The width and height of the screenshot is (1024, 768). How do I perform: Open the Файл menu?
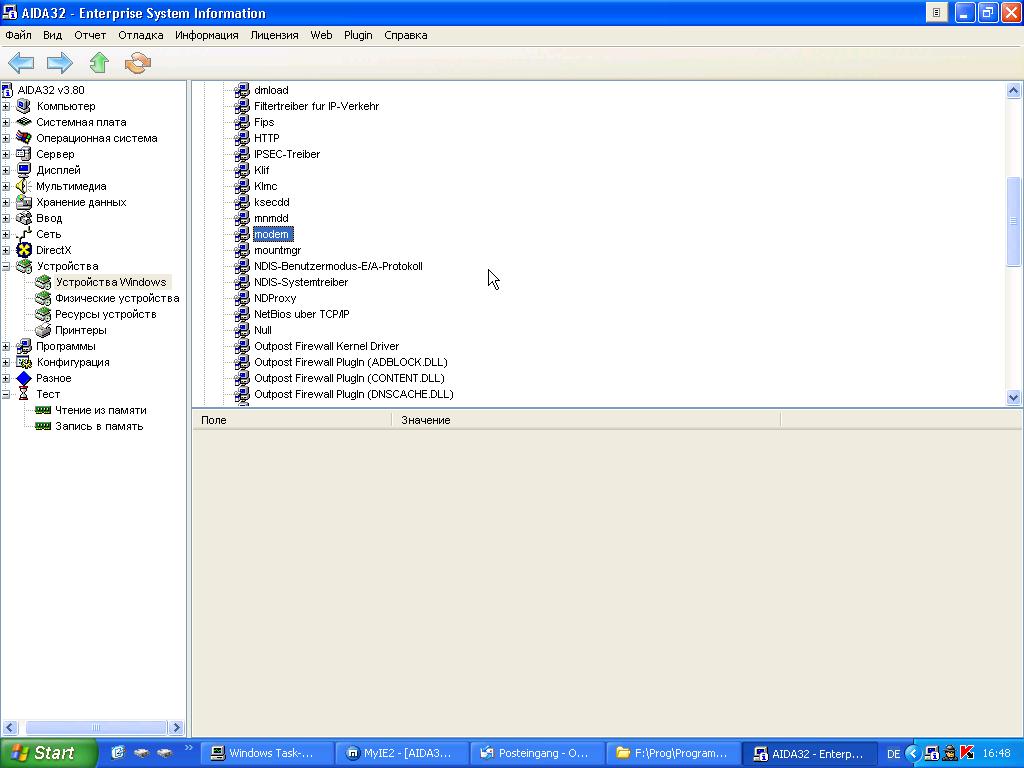(x=18, y=35)
